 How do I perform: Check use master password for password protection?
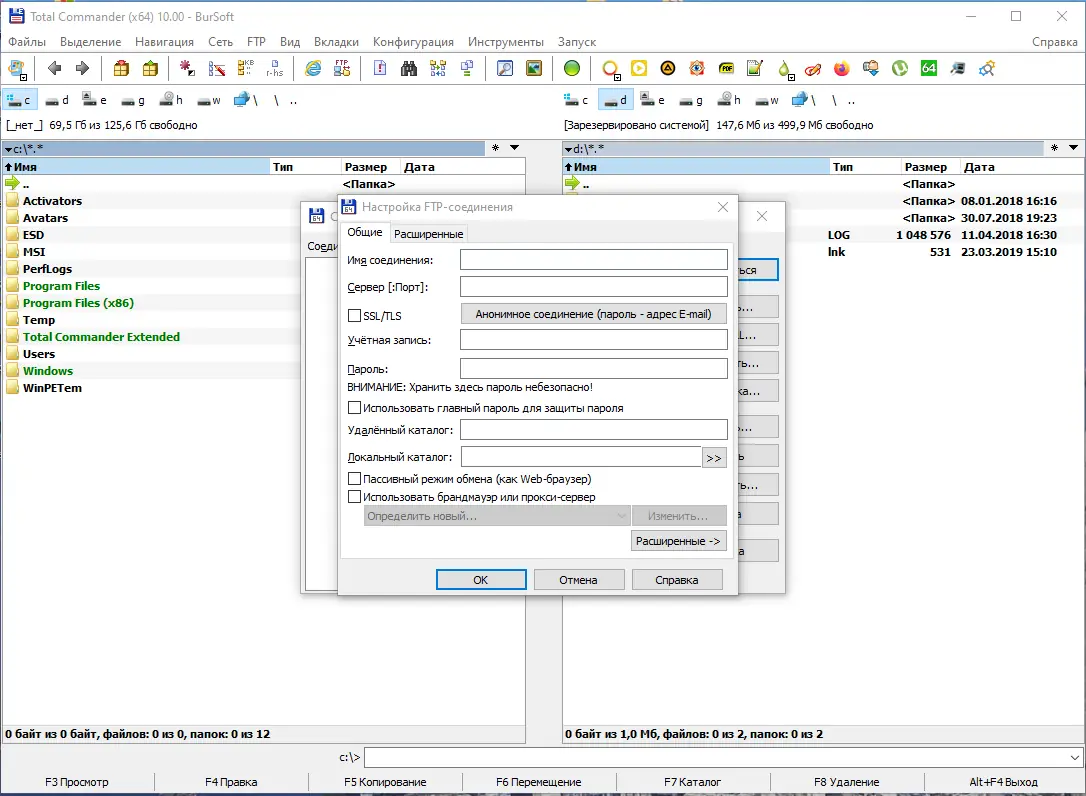coord(354,407)
